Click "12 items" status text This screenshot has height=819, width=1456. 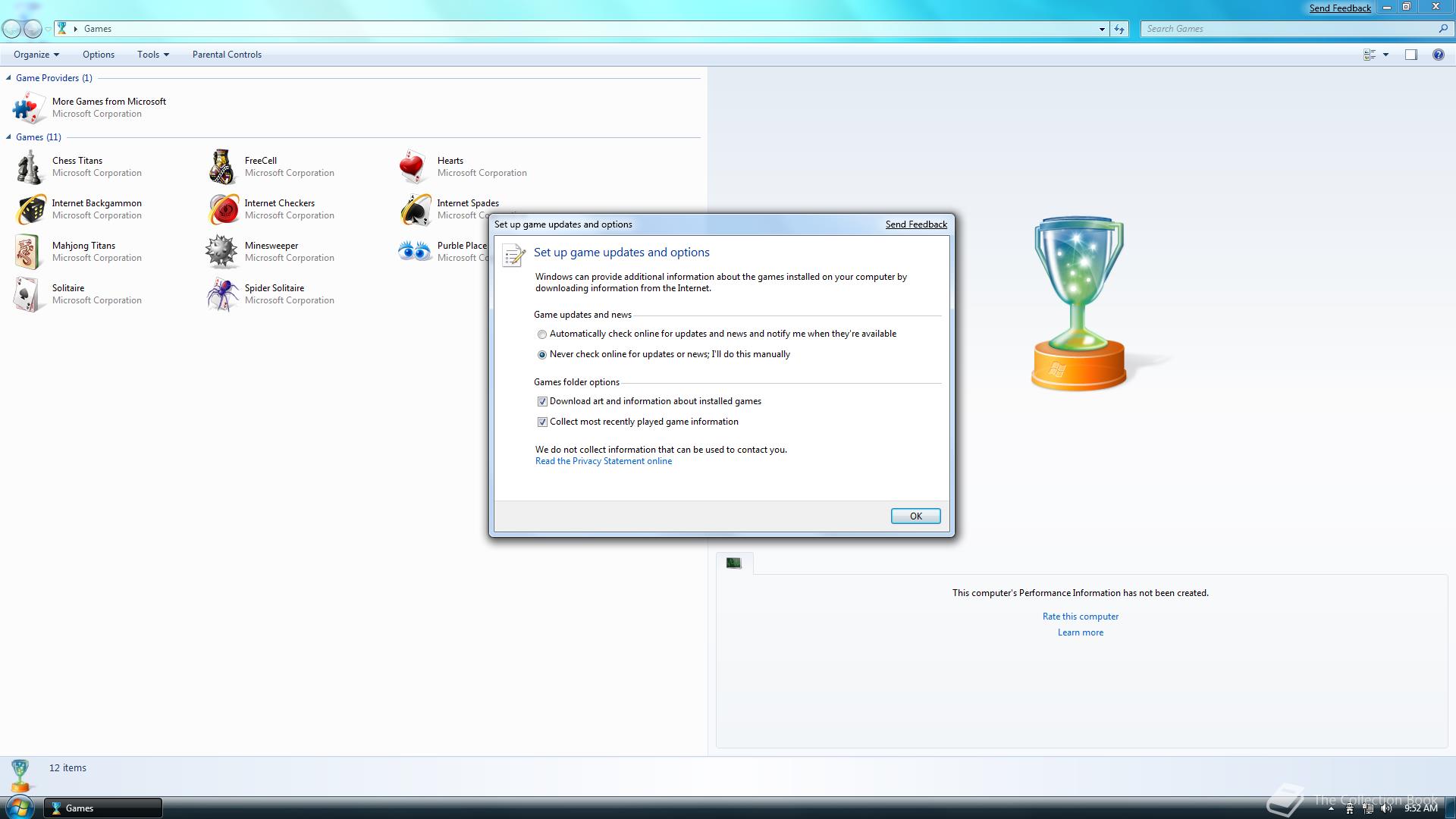coord(67,768)
